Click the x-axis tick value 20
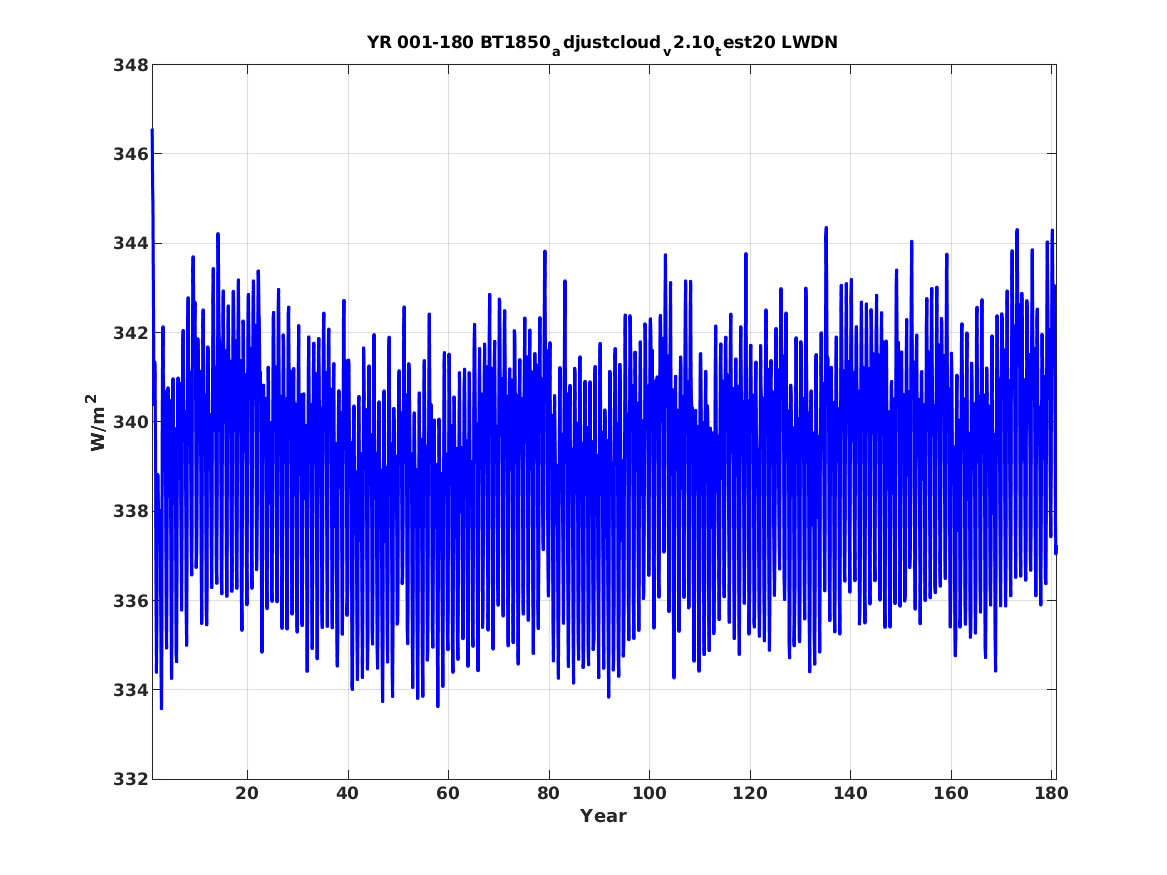1167x875 pixels. pos(247,793)
